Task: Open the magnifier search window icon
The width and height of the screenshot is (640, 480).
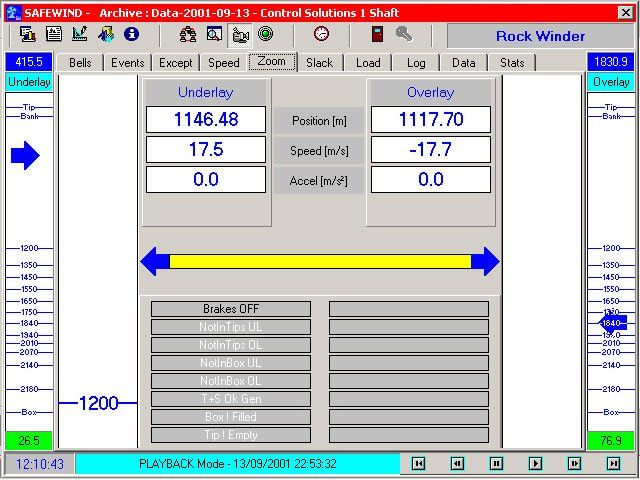Action: click(x=214, y=34)
